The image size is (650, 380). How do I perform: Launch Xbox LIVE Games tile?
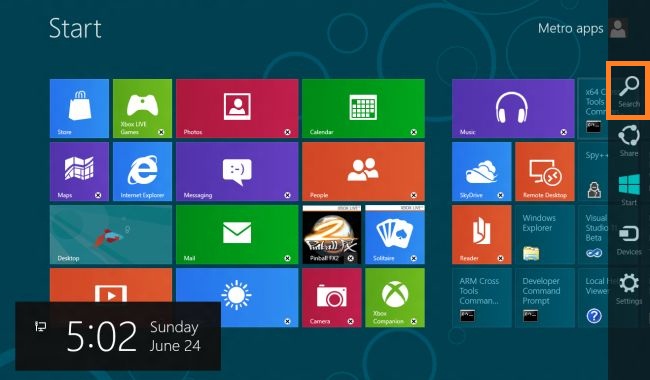click(142, 108)
